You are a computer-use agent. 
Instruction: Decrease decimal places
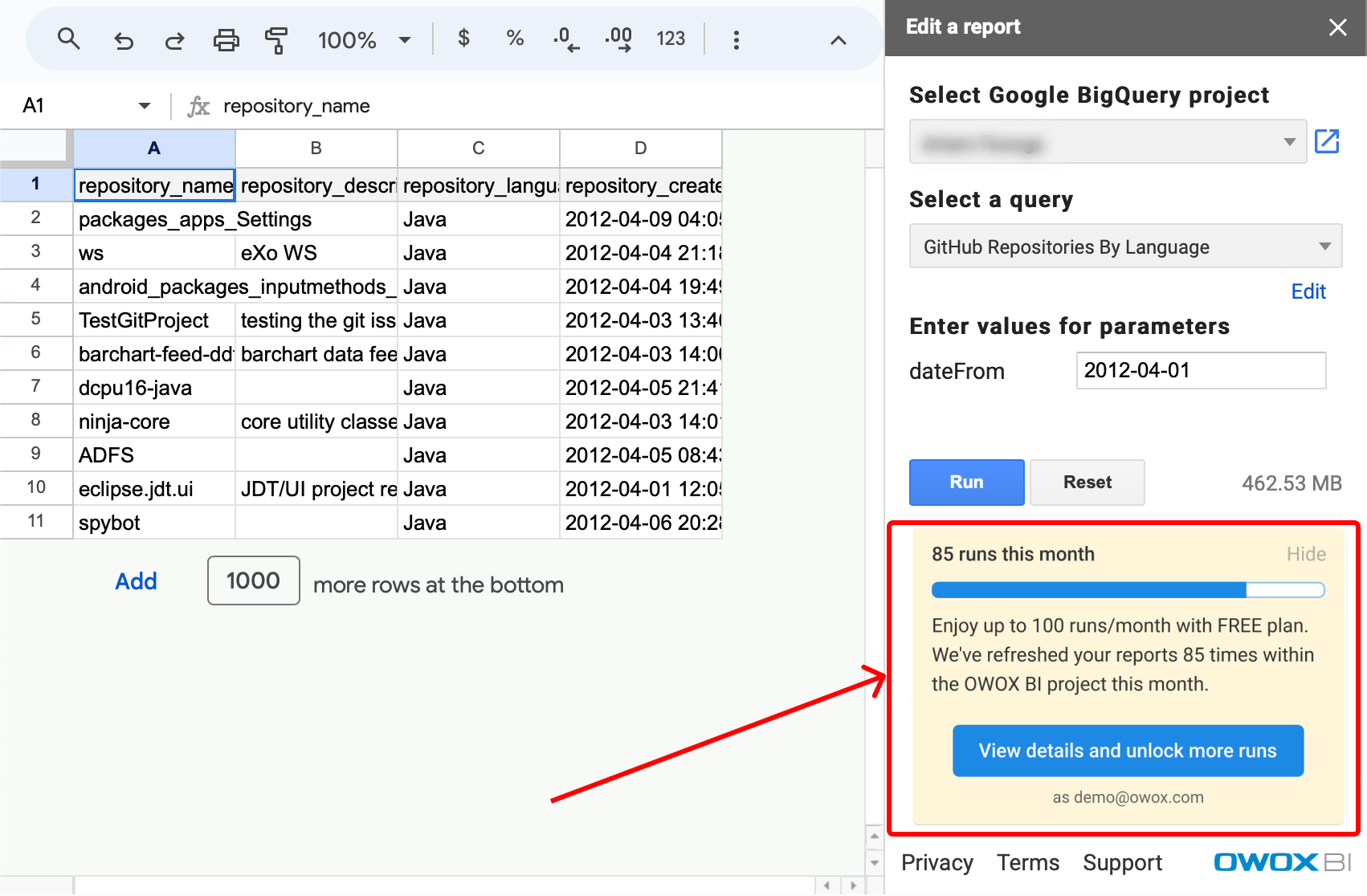tap(566, 39)
